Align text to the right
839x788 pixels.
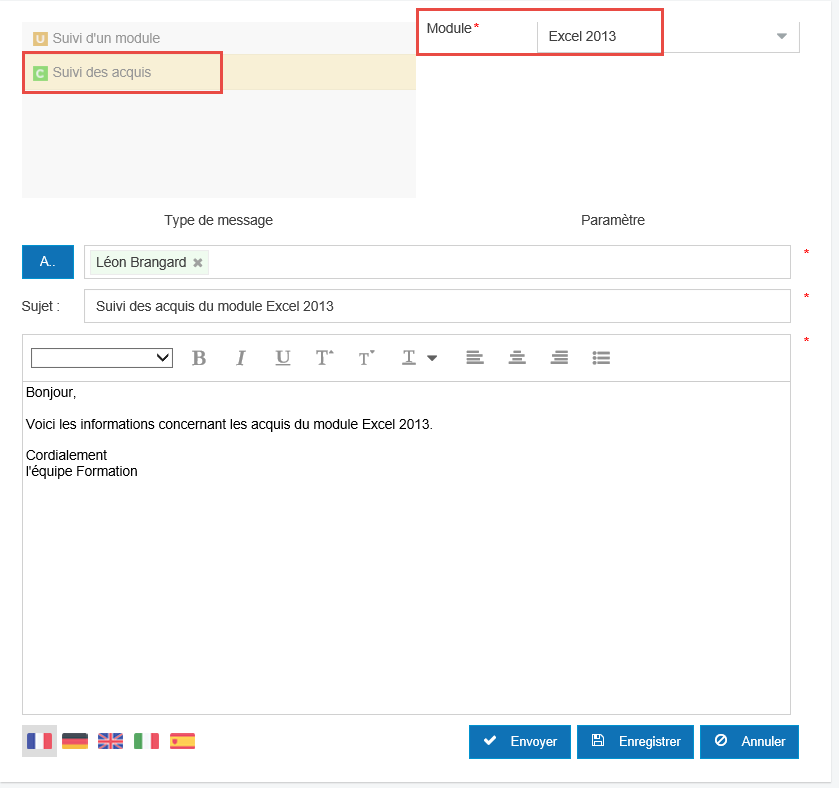560,358
